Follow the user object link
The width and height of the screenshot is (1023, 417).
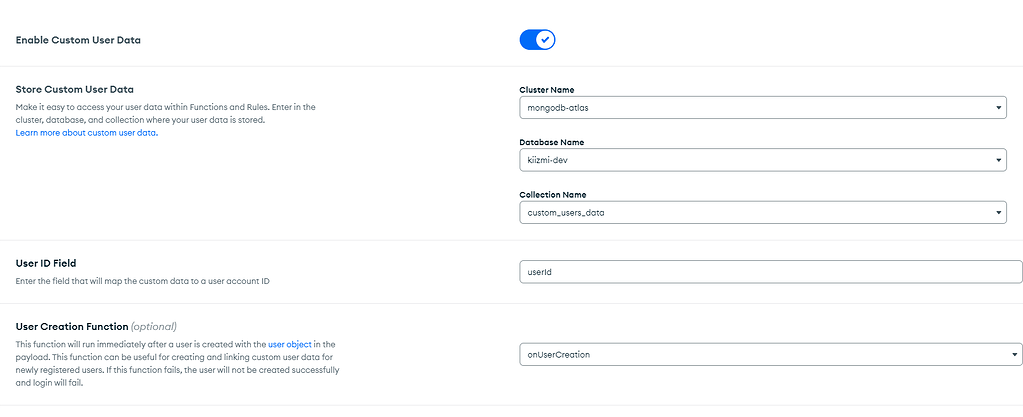[x=290, y=344]
